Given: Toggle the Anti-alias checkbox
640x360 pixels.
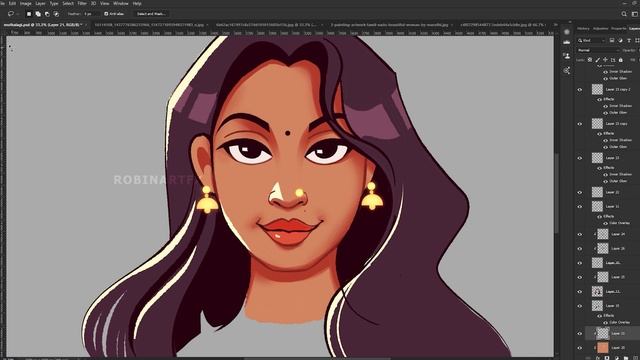Looking at the screenshot, I should pos(106,14).
